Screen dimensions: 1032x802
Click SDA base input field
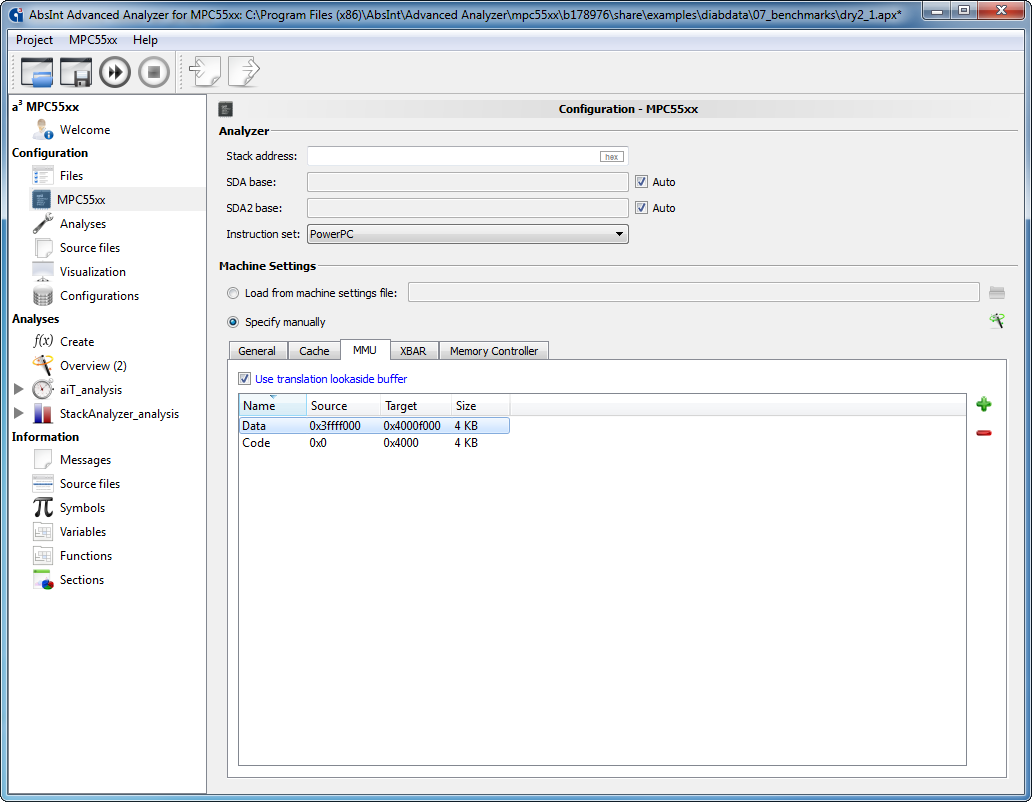click(x=467, y=182)
